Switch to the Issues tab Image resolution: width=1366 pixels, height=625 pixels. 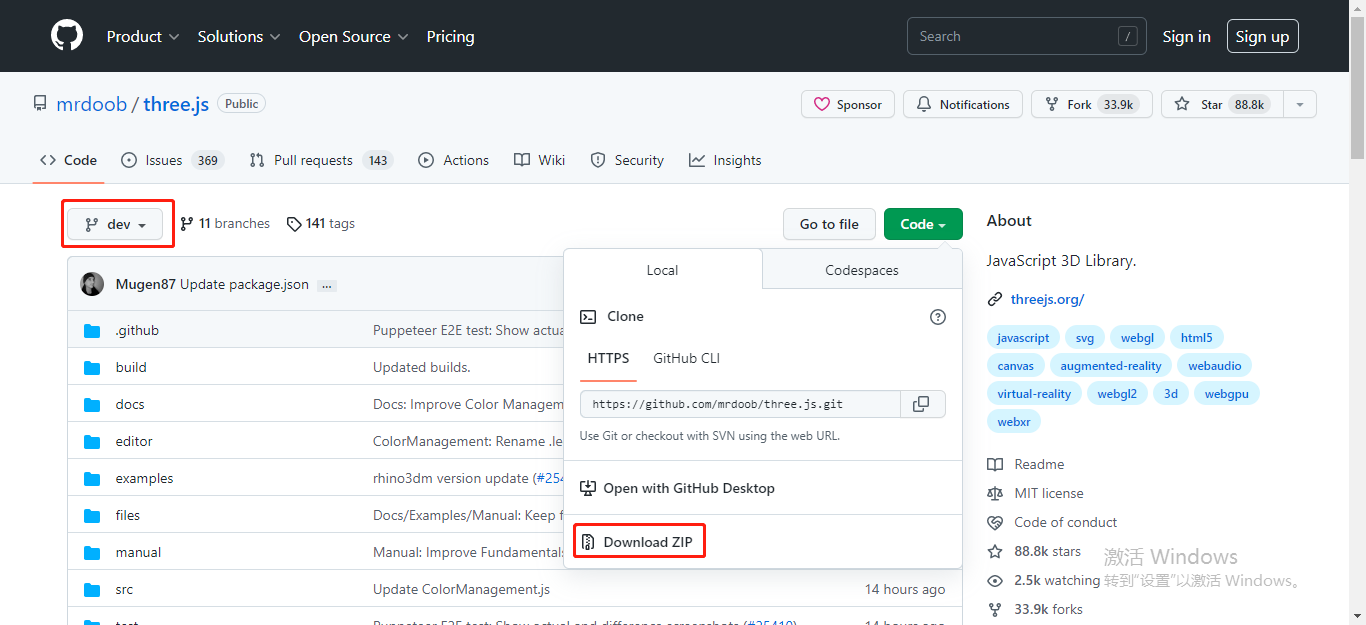click(x=172, y=160)
